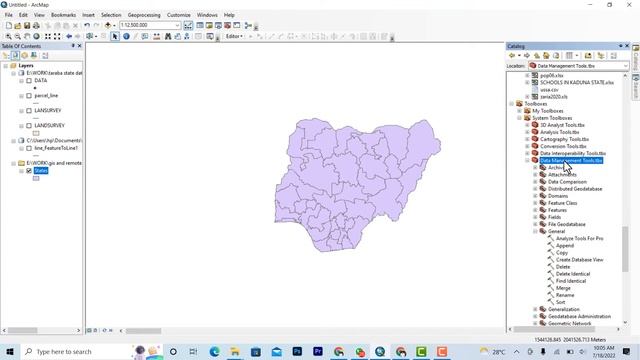
Task: Go back to previous extent
Action: [x=69, y=36]
